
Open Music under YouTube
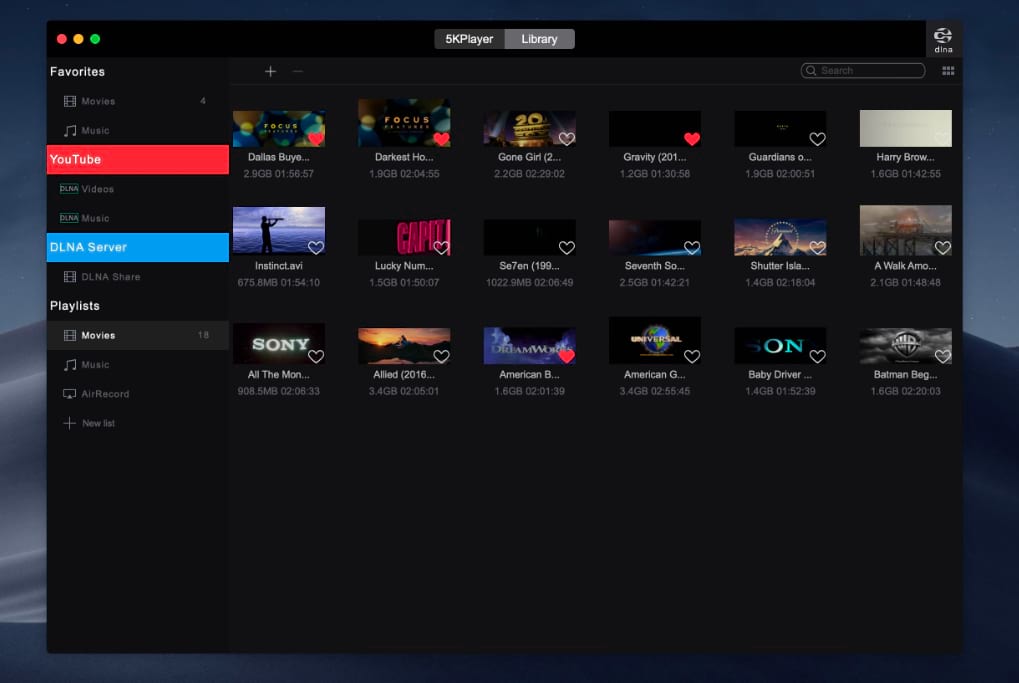point(138,218)
